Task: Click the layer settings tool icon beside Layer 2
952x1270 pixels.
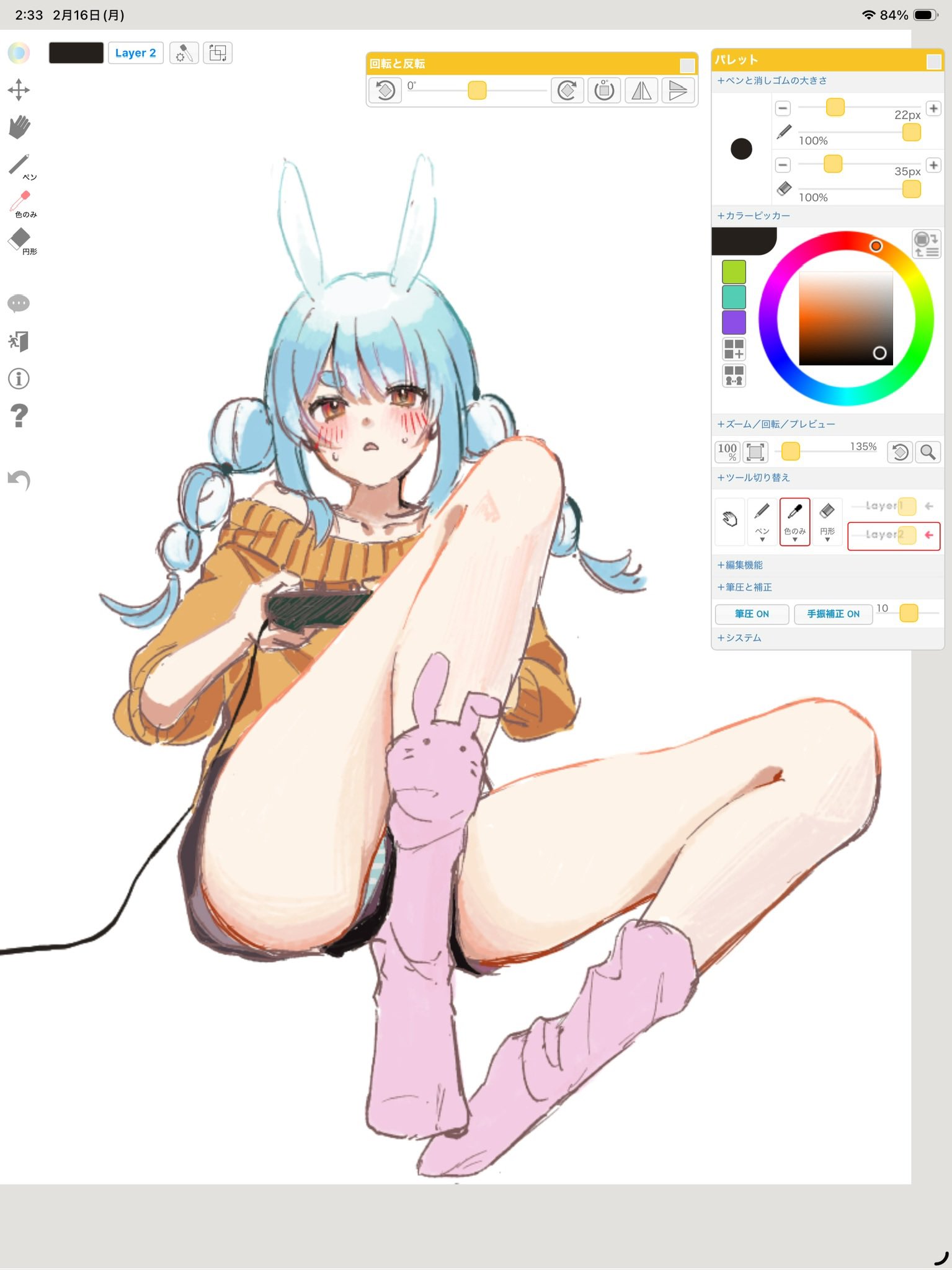Action: [184, 53]
